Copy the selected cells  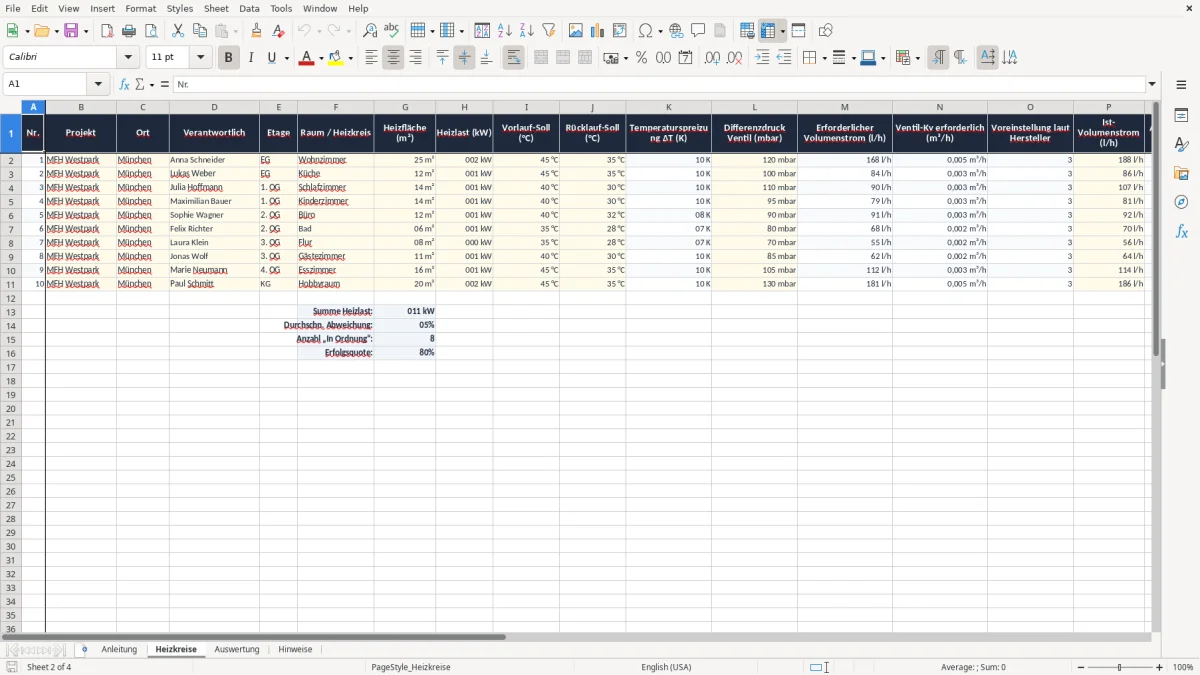pos(200,31)
